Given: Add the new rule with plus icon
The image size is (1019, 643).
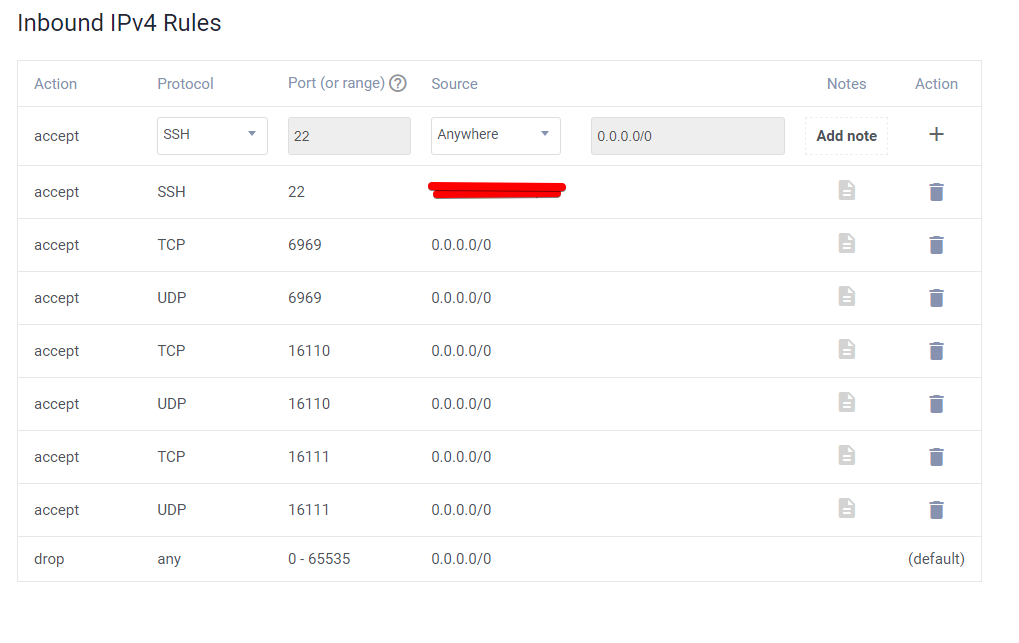Looking at the screenshot, I should [936, 135].
